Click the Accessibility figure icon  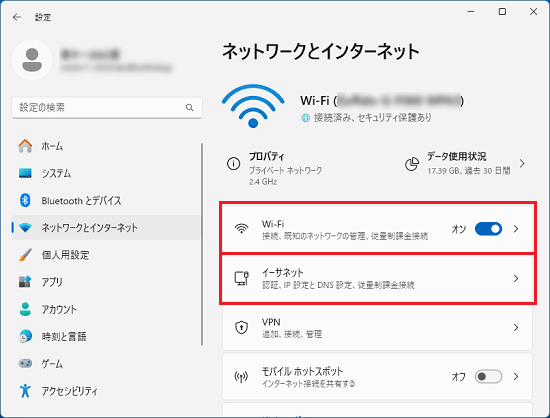pyautogui.click(x=25, y=391)
